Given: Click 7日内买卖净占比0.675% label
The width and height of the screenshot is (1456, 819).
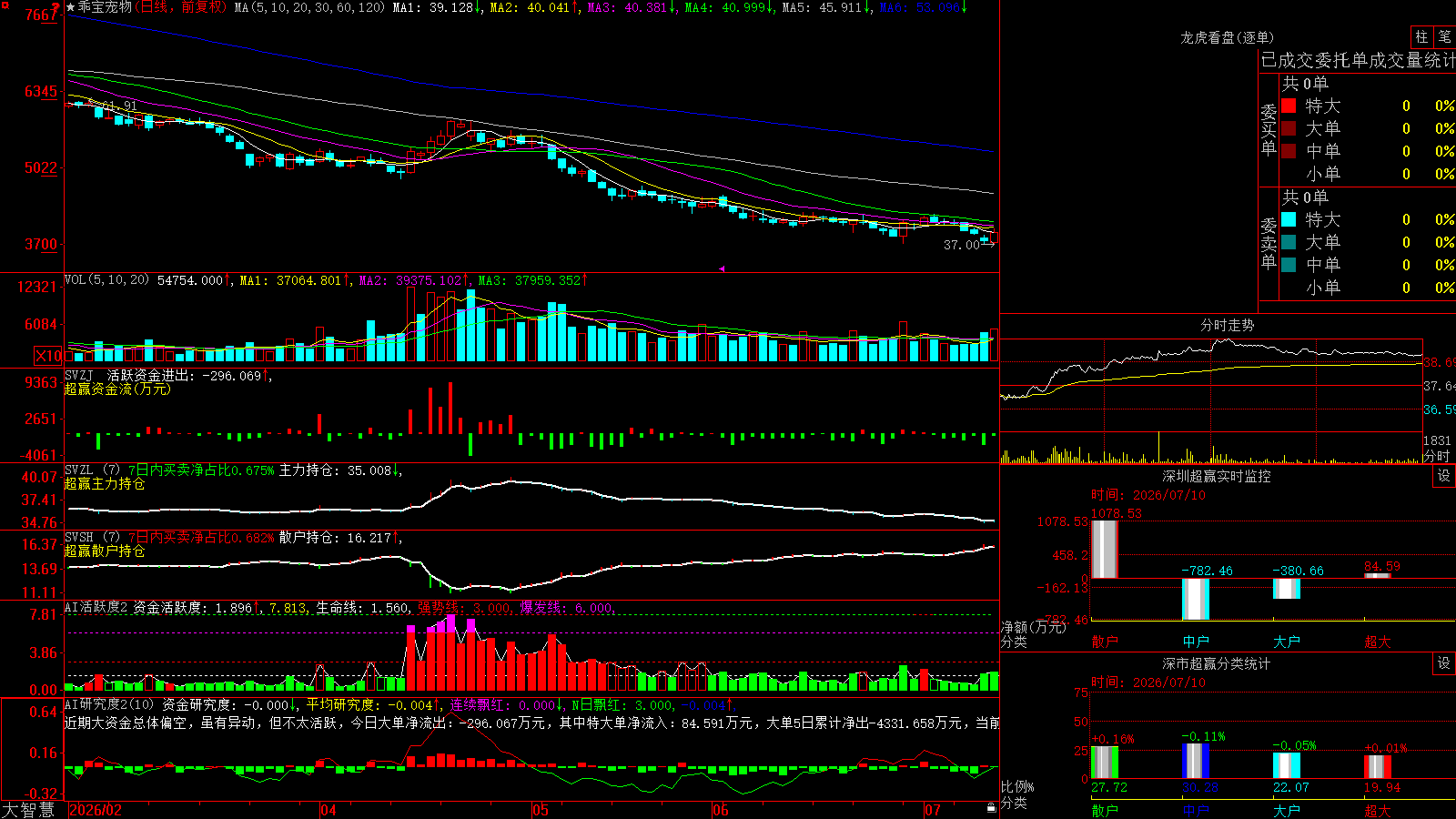Looking at the screenshot, I should click(x=201, y=470).
